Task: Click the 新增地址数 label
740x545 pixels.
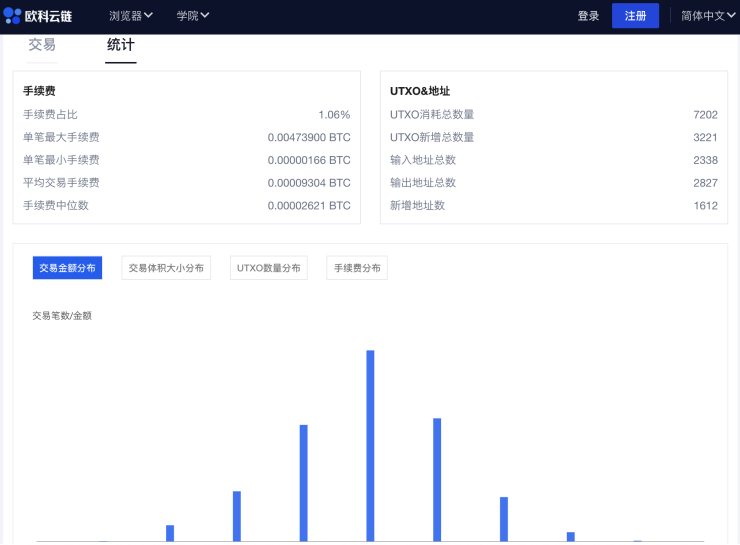Action: [417, 205]
